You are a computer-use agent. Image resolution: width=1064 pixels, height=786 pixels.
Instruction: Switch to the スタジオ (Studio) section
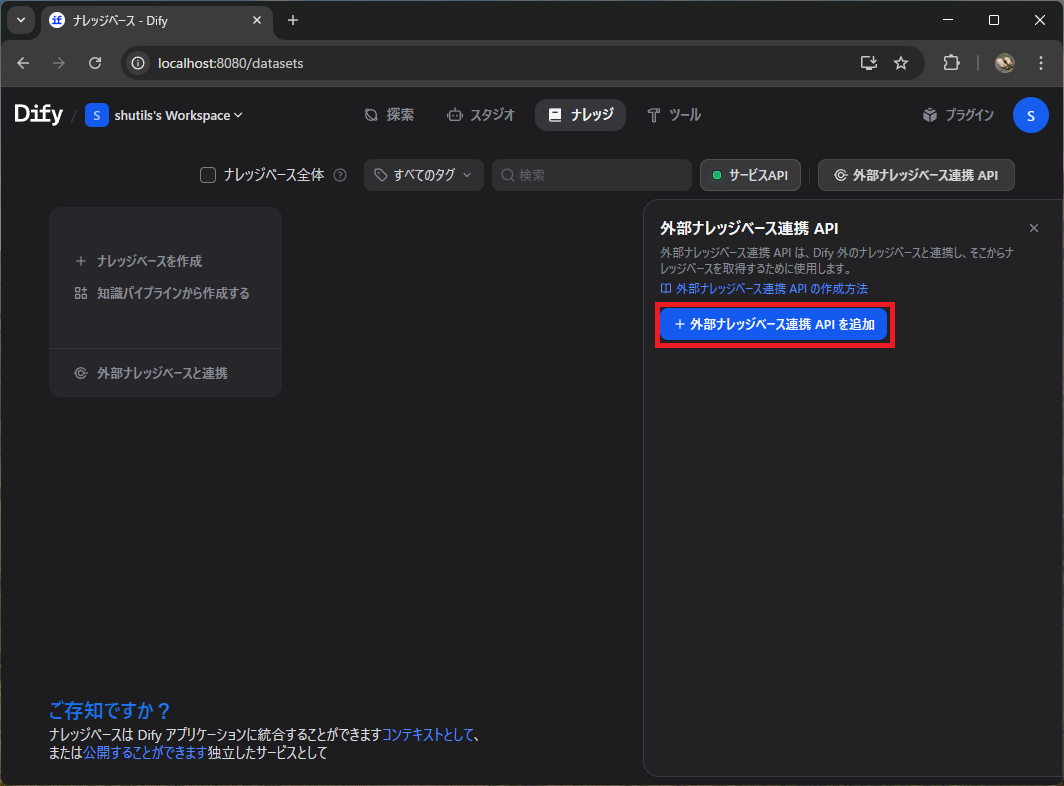tap(481, 114)
